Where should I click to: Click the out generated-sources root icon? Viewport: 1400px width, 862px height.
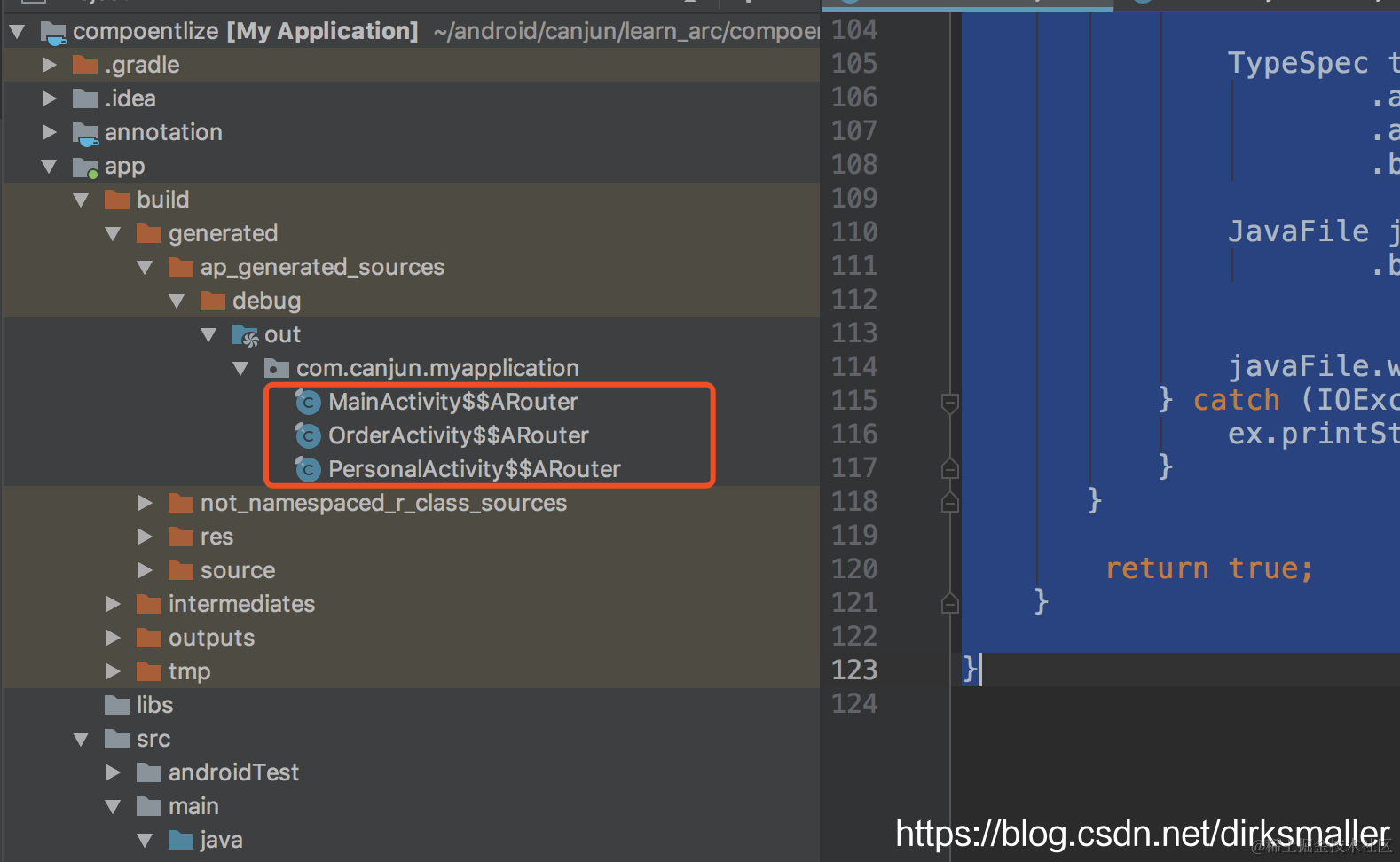[x=245, y=335]
